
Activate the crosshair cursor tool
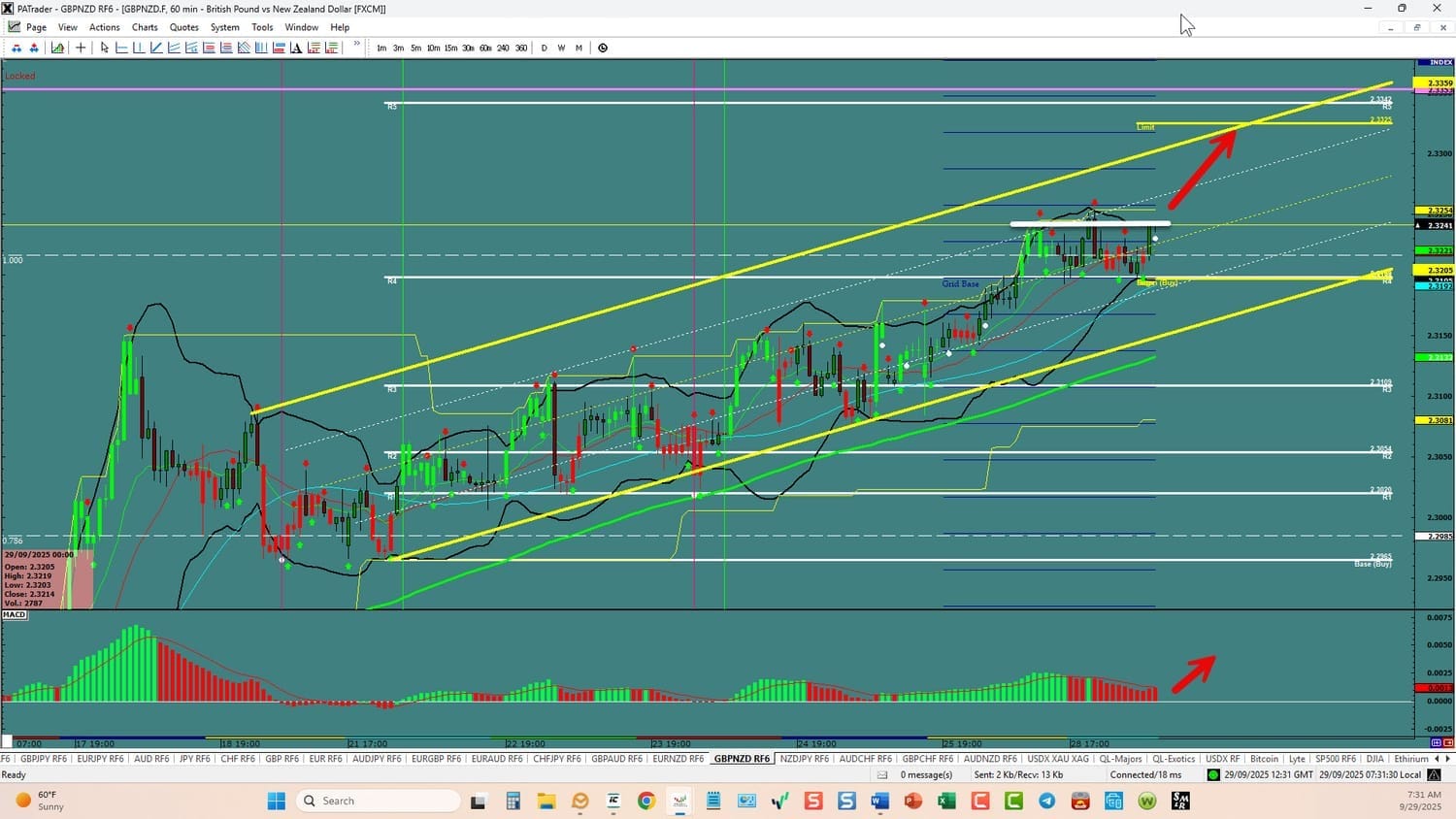(x=81, y=48)
